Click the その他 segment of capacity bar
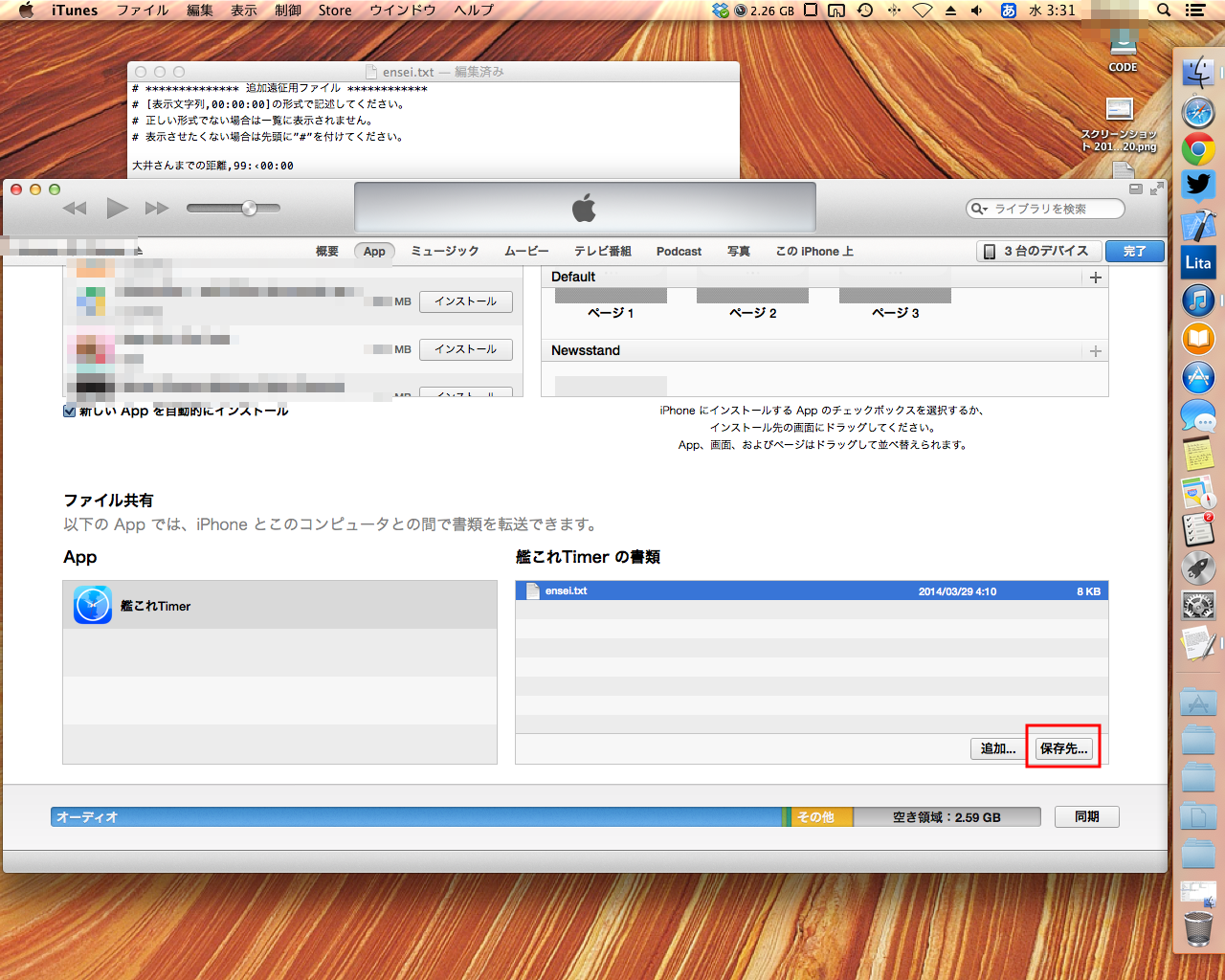The image size is (1225, 980). tap(821, 817)
